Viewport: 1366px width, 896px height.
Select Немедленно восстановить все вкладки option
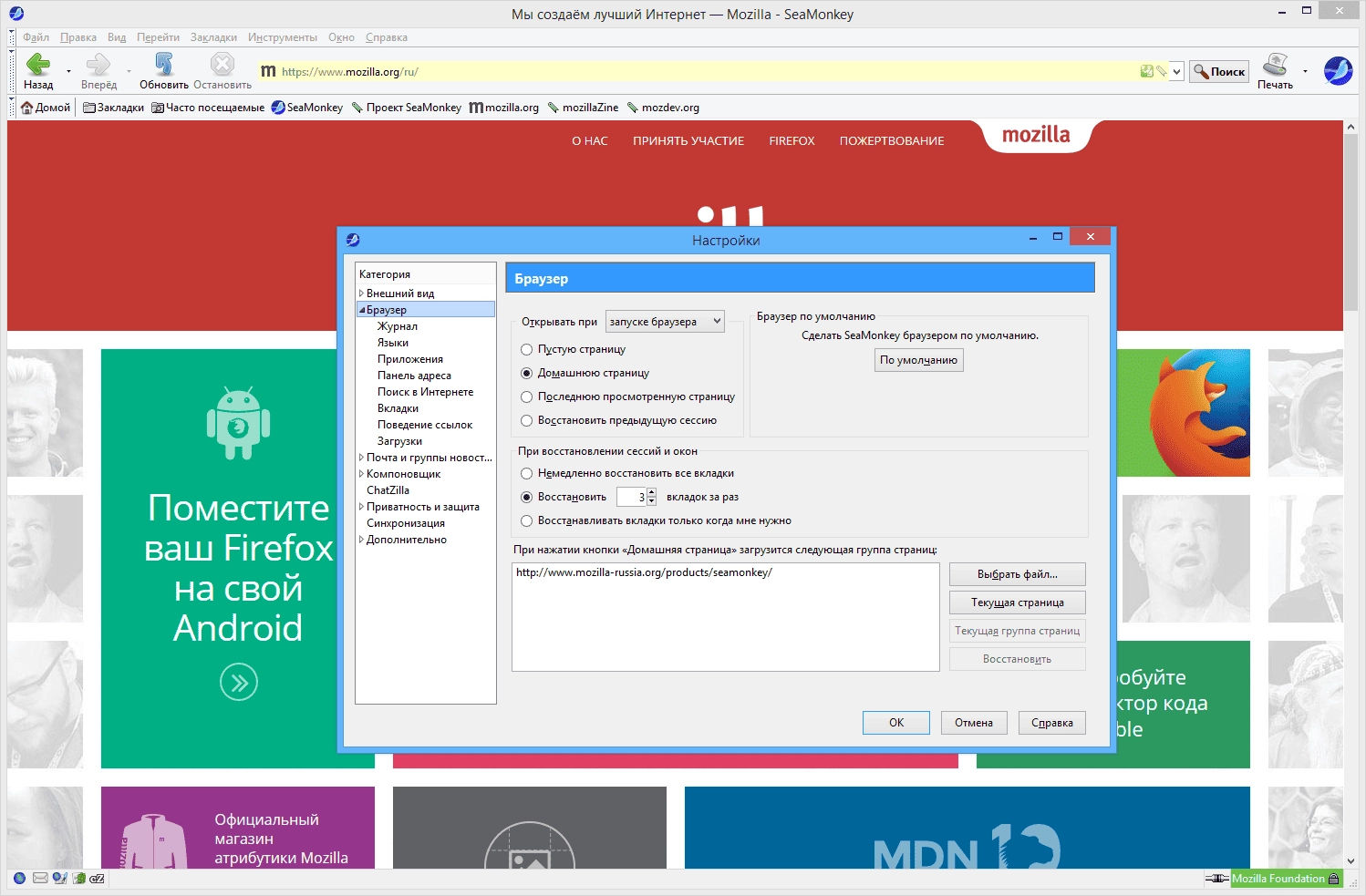pyautogui.click(x=526, y=473)
